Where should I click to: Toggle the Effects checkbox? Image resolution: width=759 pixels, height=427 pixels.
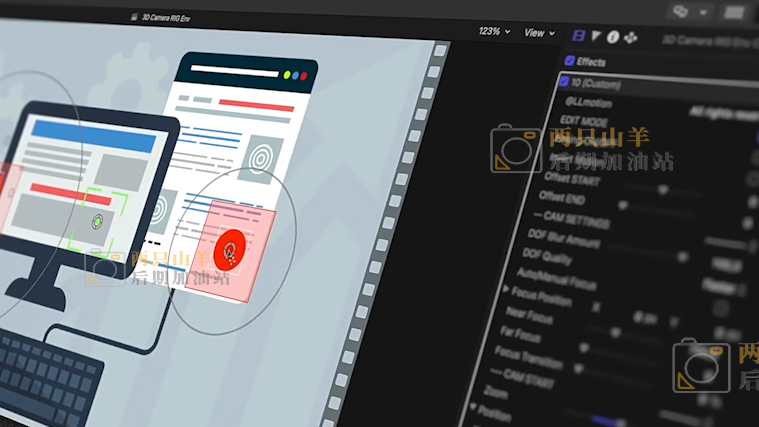(570, 61)
